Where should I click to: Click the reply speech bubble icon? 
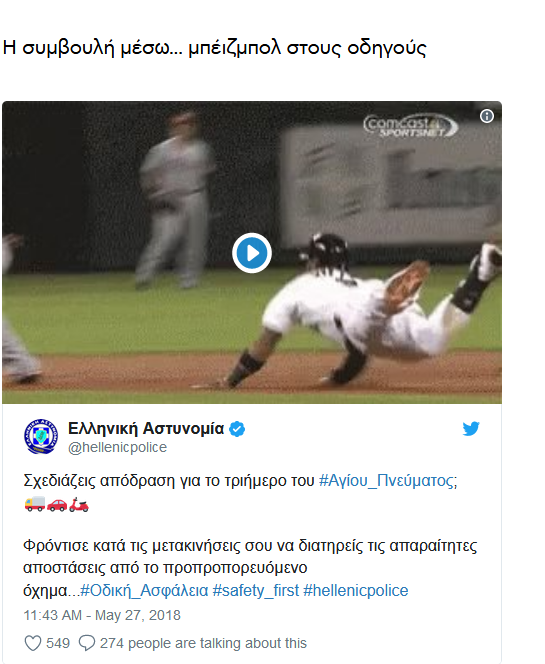[x=87, y=643]
